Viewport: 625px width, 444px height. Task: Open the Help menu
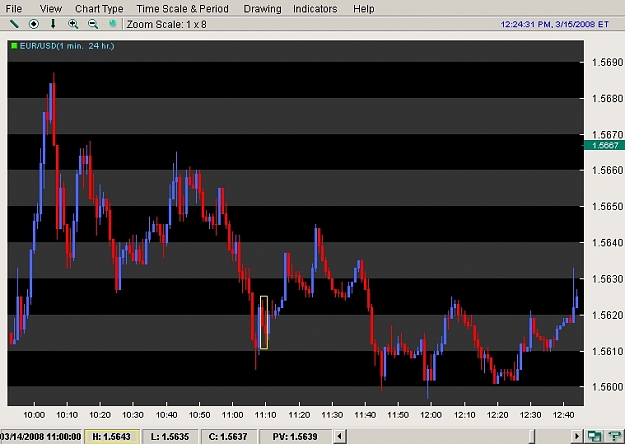tap(364, 9)
